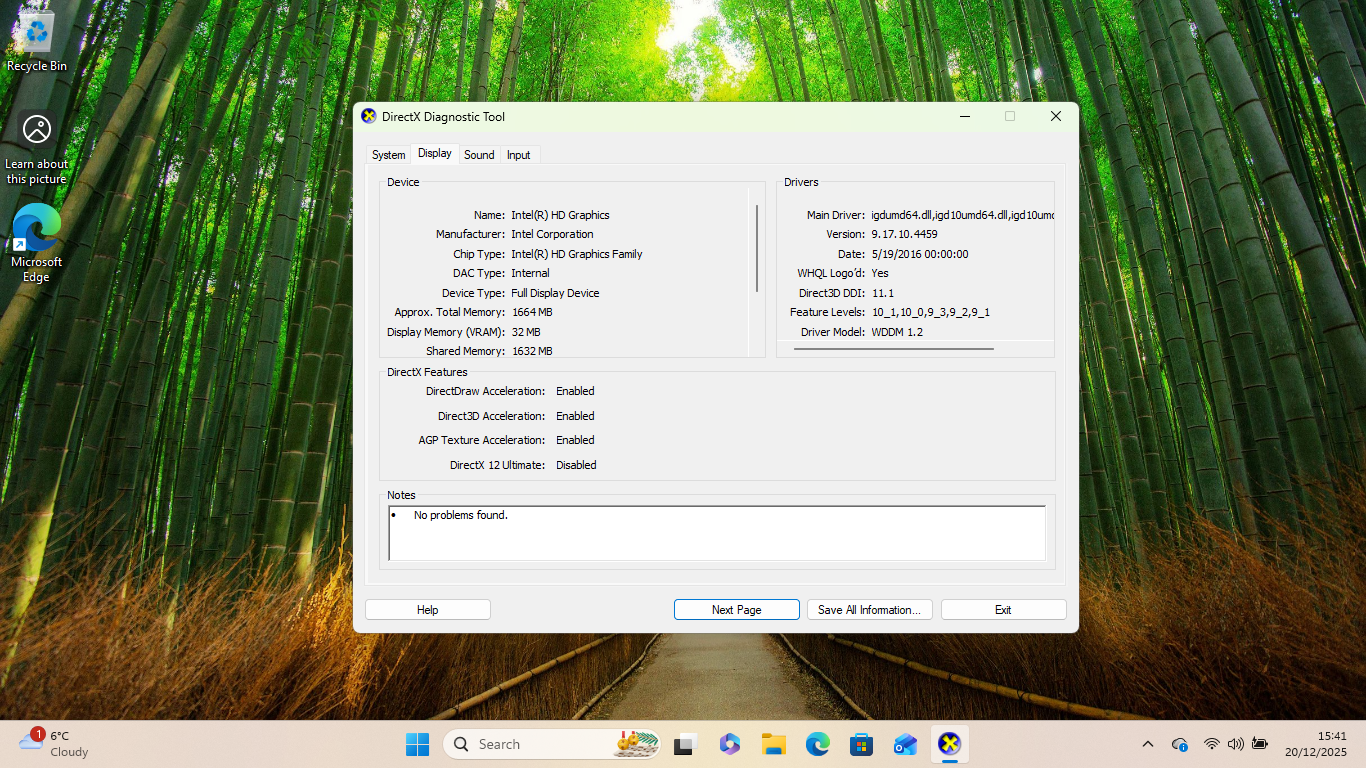Click the Task View icon
Screen dimensions: 1366x768
click(x=684, y=744)
